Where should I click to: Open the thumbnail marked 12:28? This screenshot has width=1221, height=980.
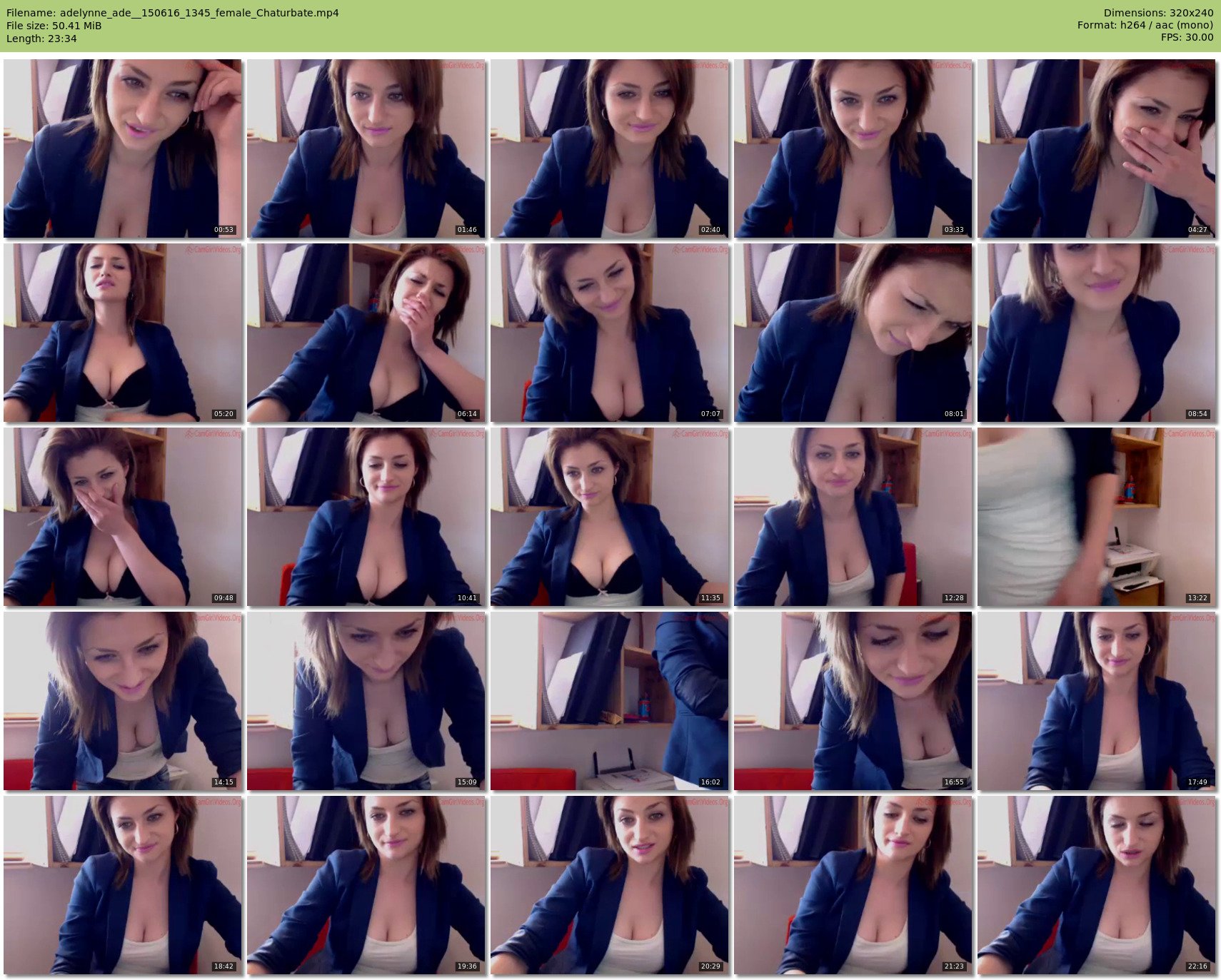853,517
